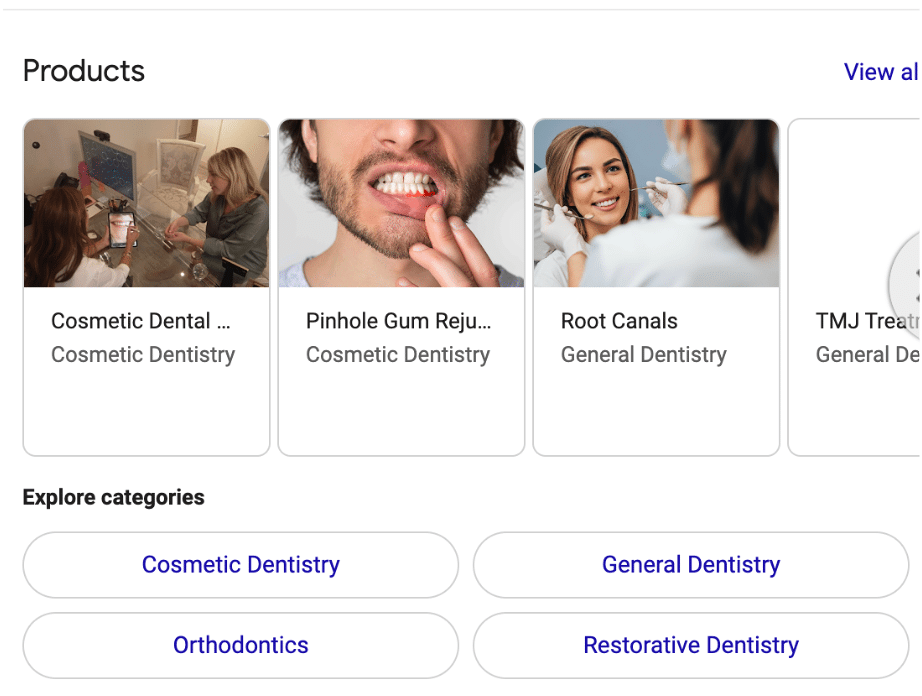Open the TMJ Treatment product title
The width and height of the screenshot is (922, 696).
[x=866, y=321]
